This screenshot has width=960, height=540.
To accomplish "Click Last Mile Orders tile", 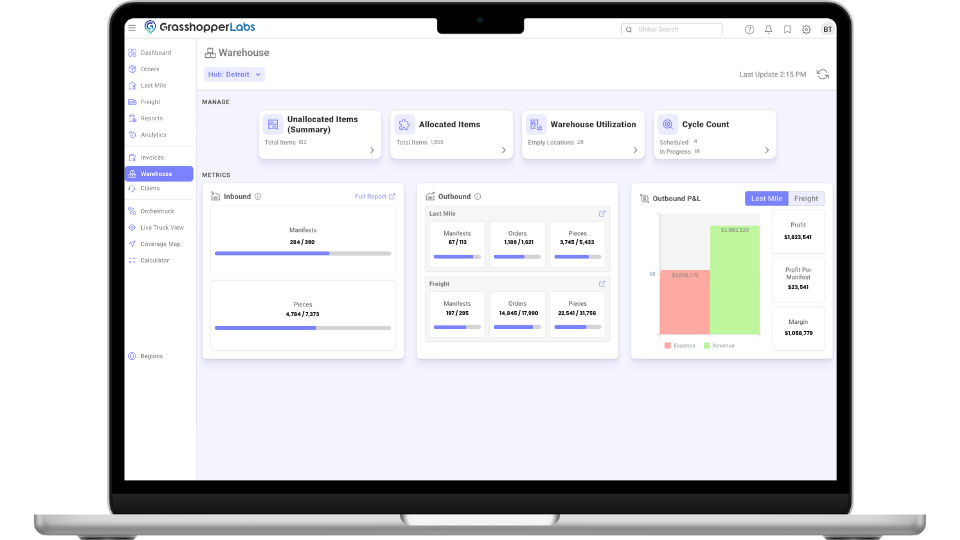I will (517, 244).
